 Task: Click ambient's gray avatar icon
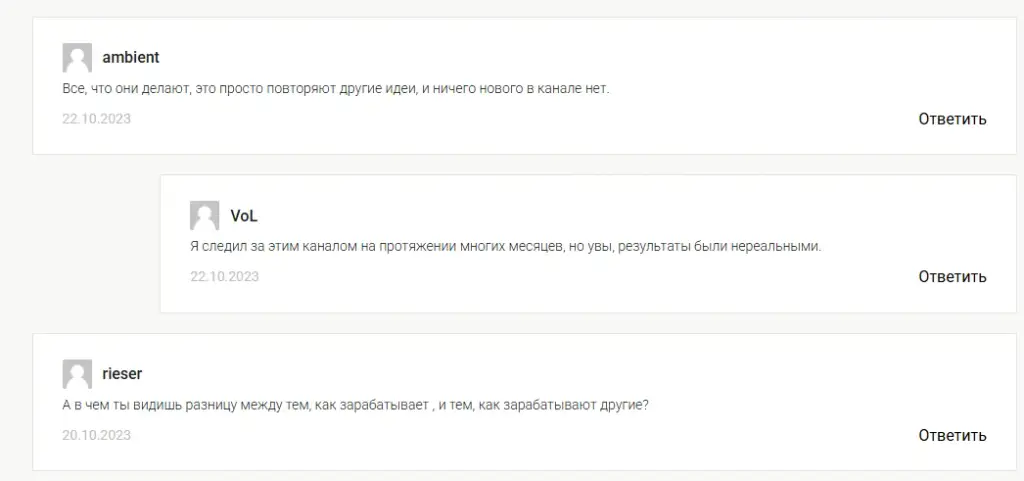pos(77,57)
